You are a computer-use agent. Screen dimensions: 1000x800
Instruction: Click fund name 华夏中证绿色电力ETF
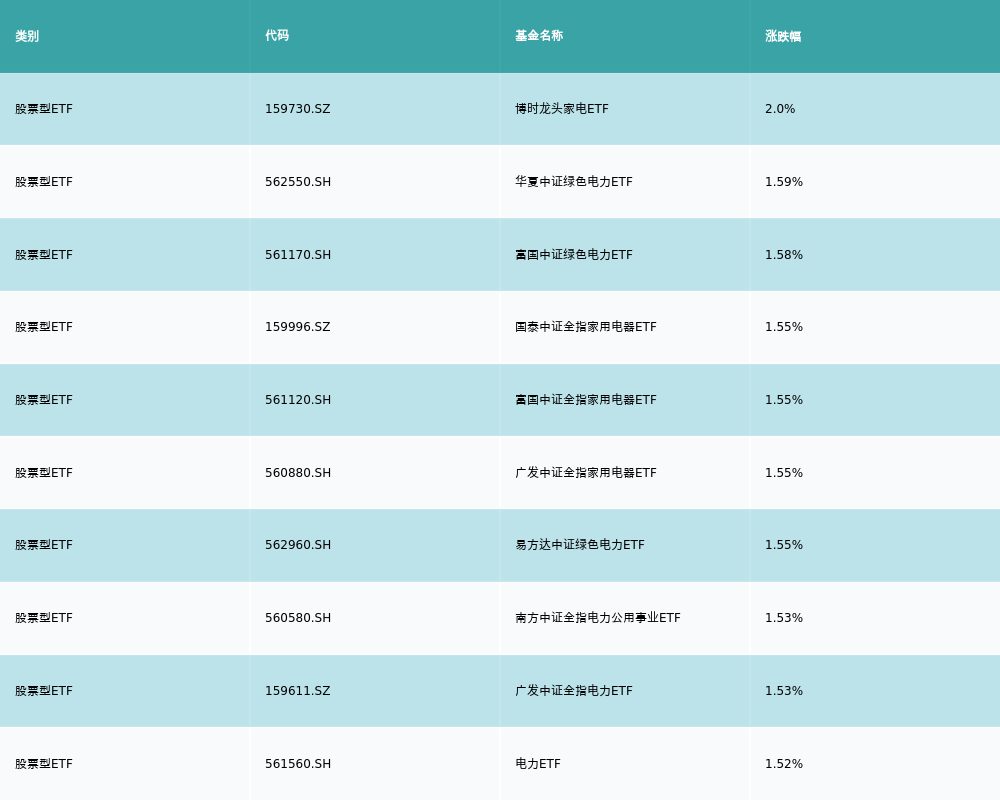pyautogui.click(x=574, y=182)
